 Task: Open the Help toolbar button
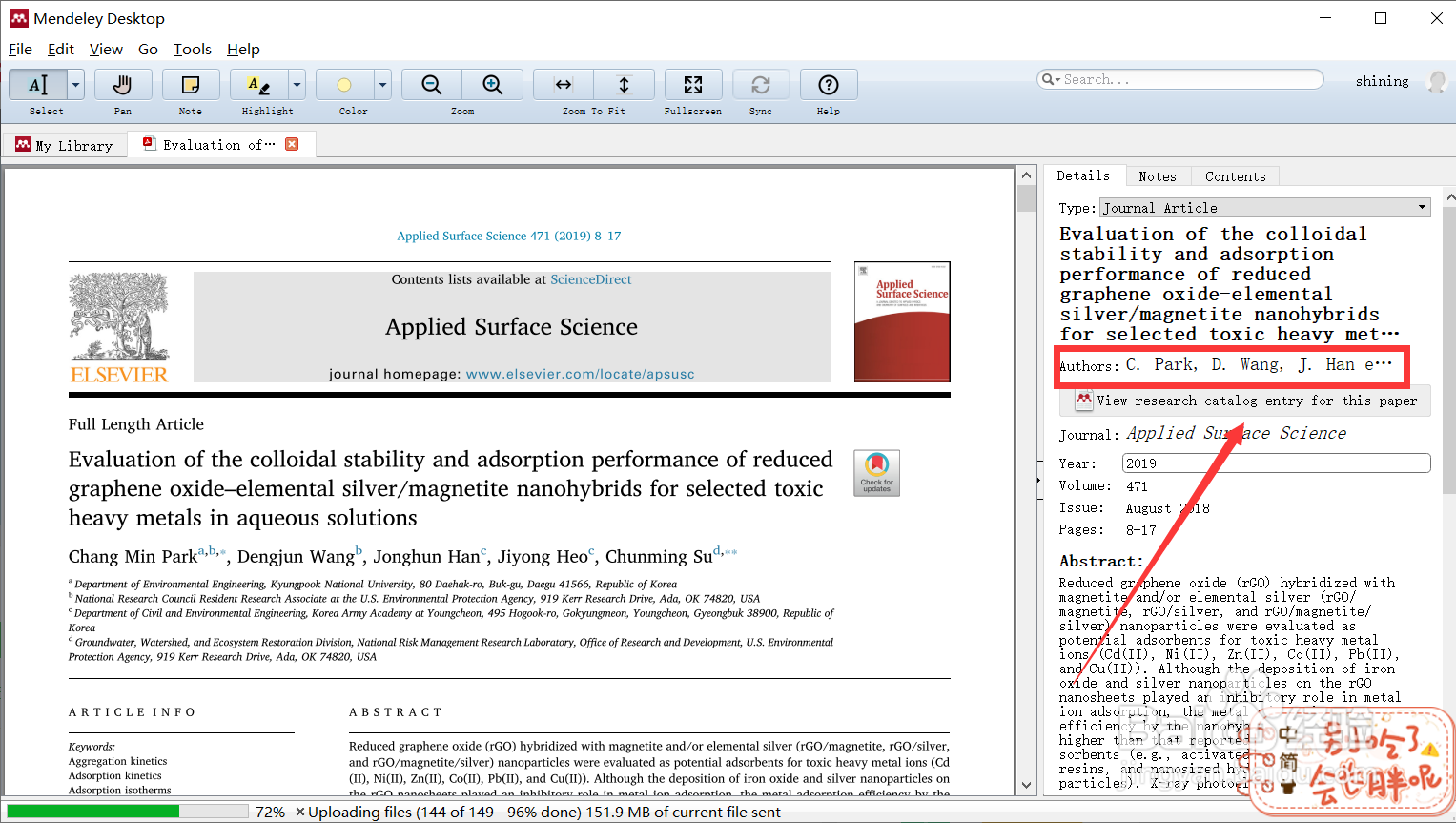[829, 85]
